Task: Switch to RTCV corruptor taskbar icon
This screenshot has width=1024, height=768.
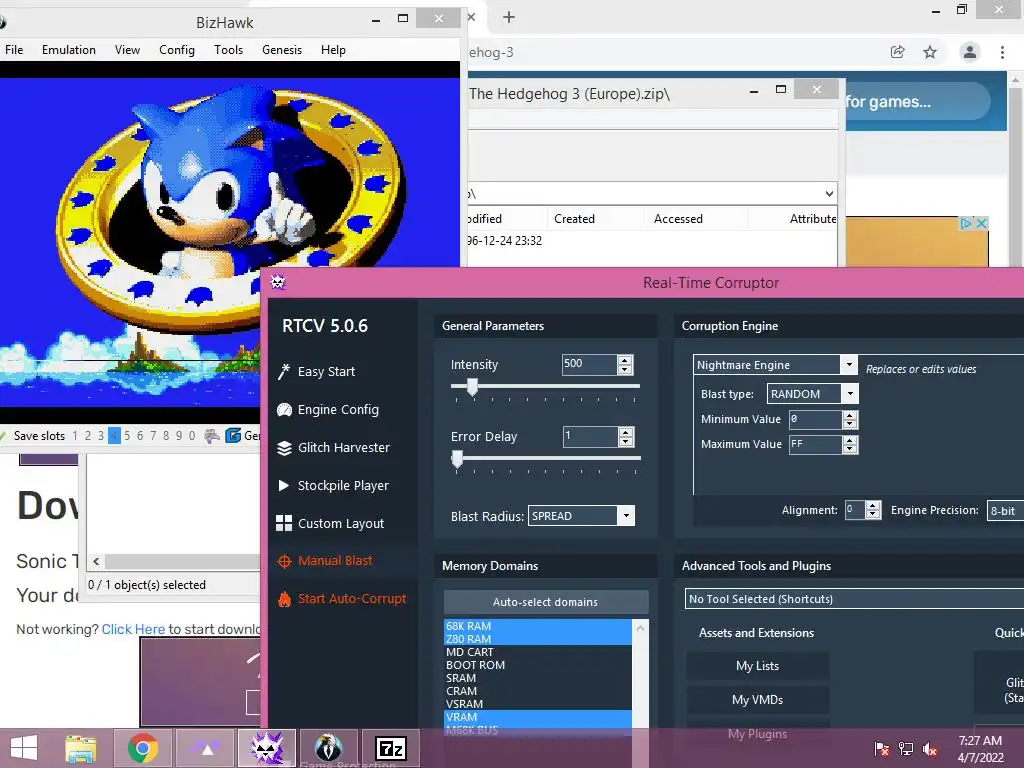Action: click(x=267, y=748)
